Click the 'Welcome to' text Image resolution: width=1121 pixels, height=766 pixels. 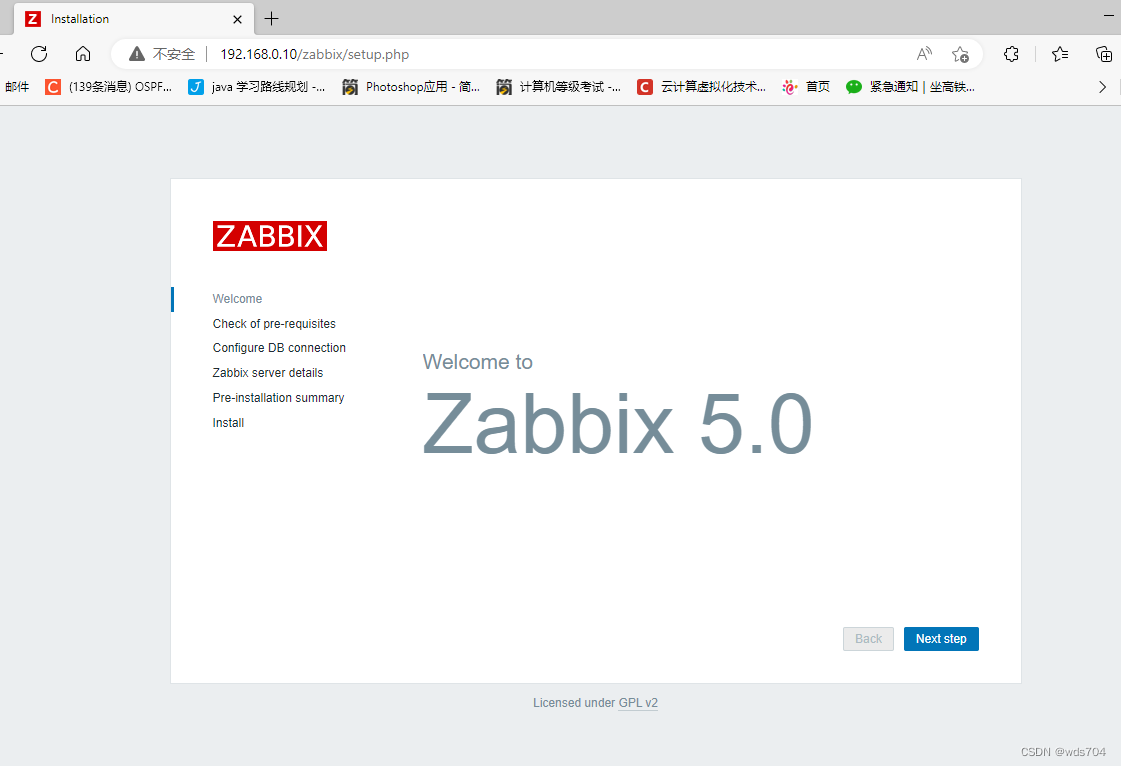pos(478,362)
